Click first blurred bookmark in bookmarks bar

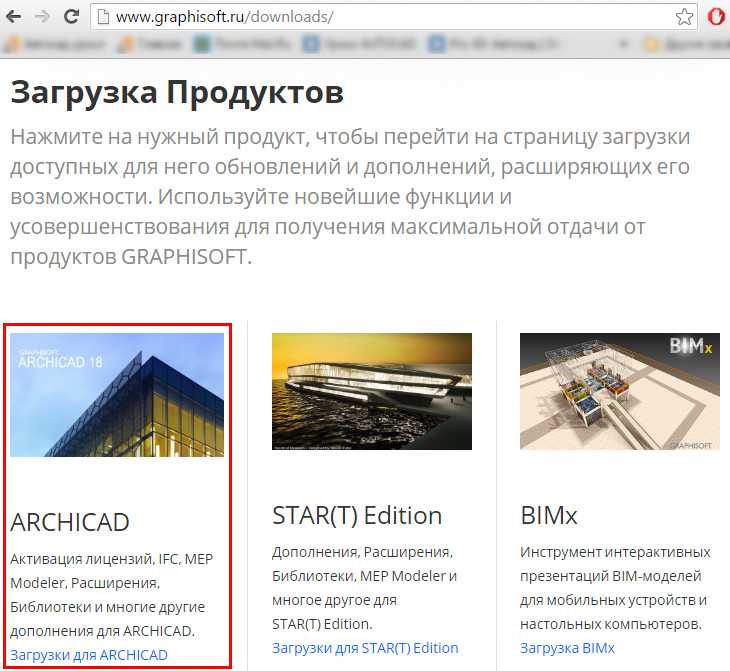click(x=56, y=44)
